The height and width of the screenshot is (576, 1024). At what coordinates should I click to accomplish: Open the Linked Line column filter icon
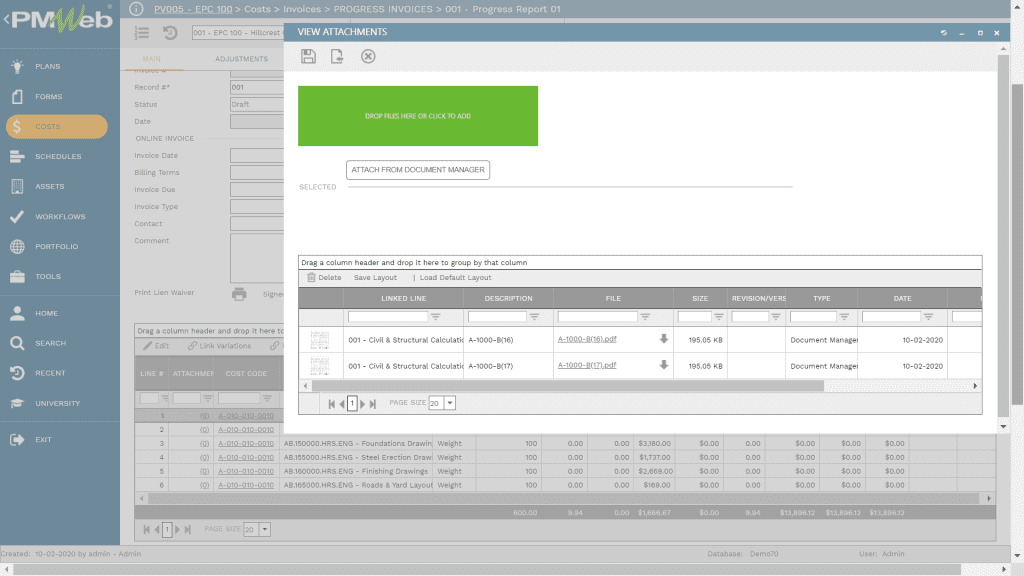436,317
